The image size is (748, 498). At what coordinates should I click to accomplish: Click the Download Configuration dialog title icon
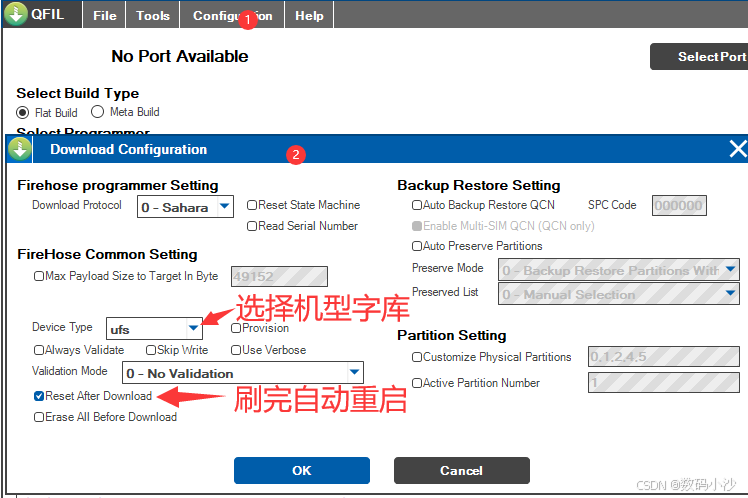pyautogui.click(x=20, y=149)
